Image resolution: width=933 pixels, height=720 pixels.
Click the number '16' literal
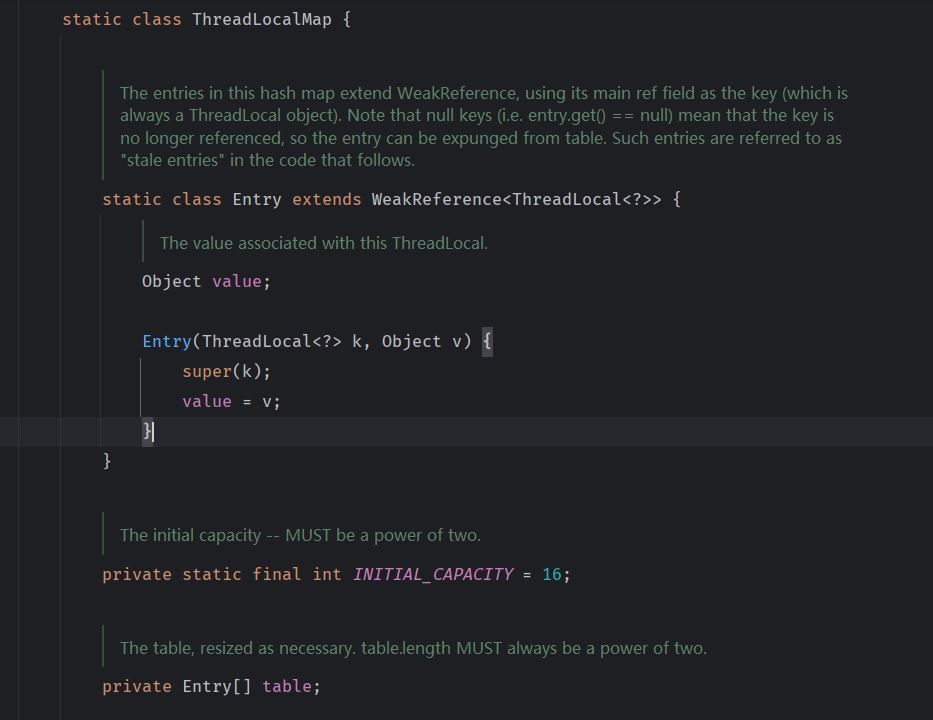552,574
